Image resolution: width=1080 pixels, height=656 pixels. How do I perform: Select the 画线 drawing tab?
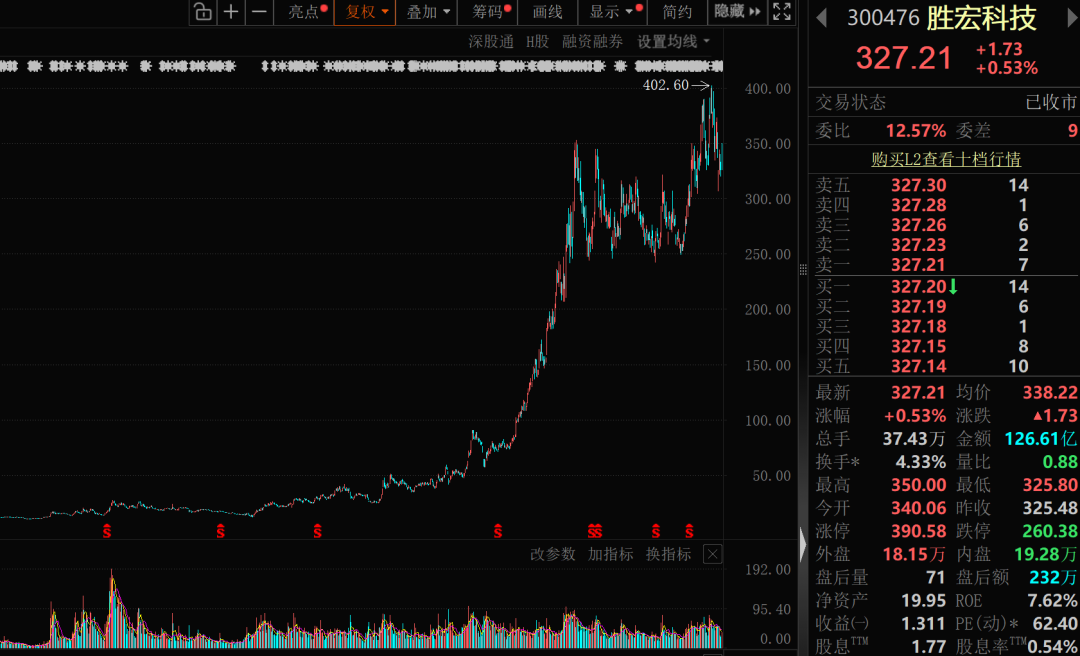(548, 12)
